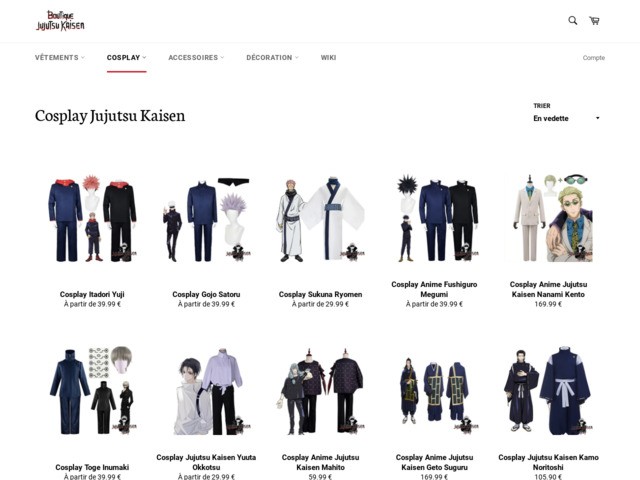The width and height of the screenshot is (640, 480).
Task: Open the shopping cart icon
Action: tap(595, 20)
